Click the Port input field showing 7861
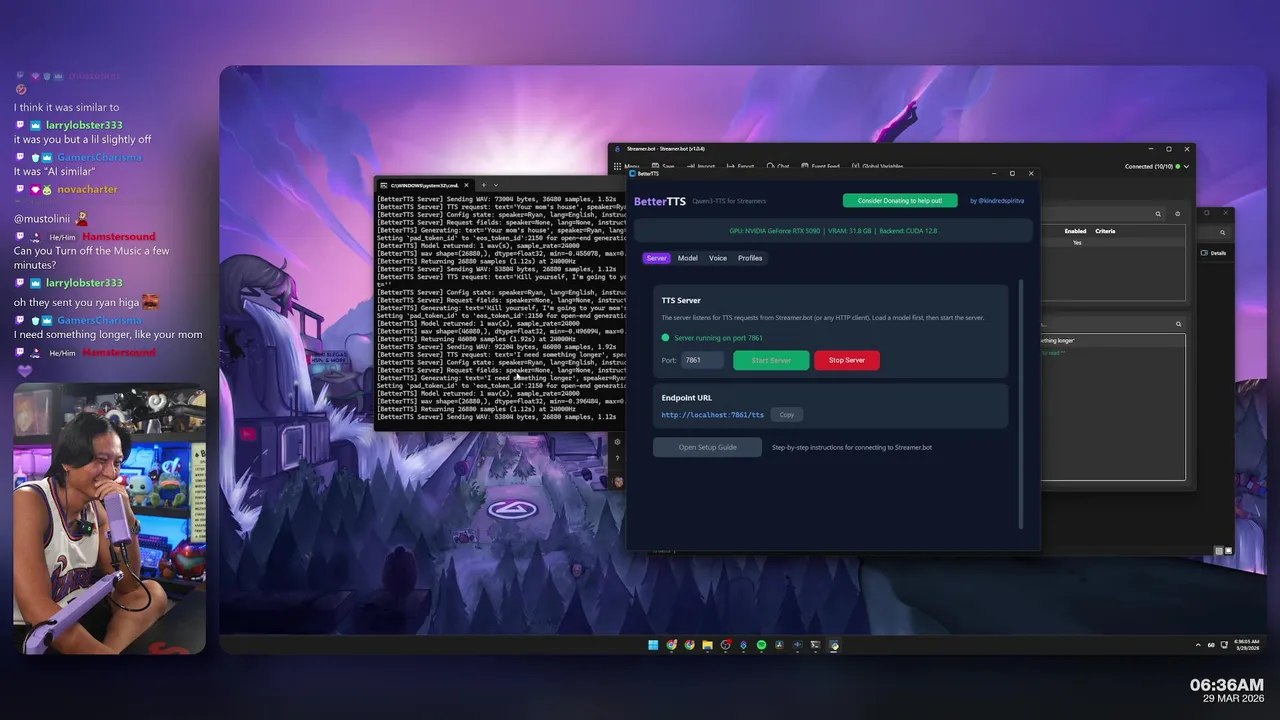The width and height of the screenshot is (1280, 720). tap(702, 360)
